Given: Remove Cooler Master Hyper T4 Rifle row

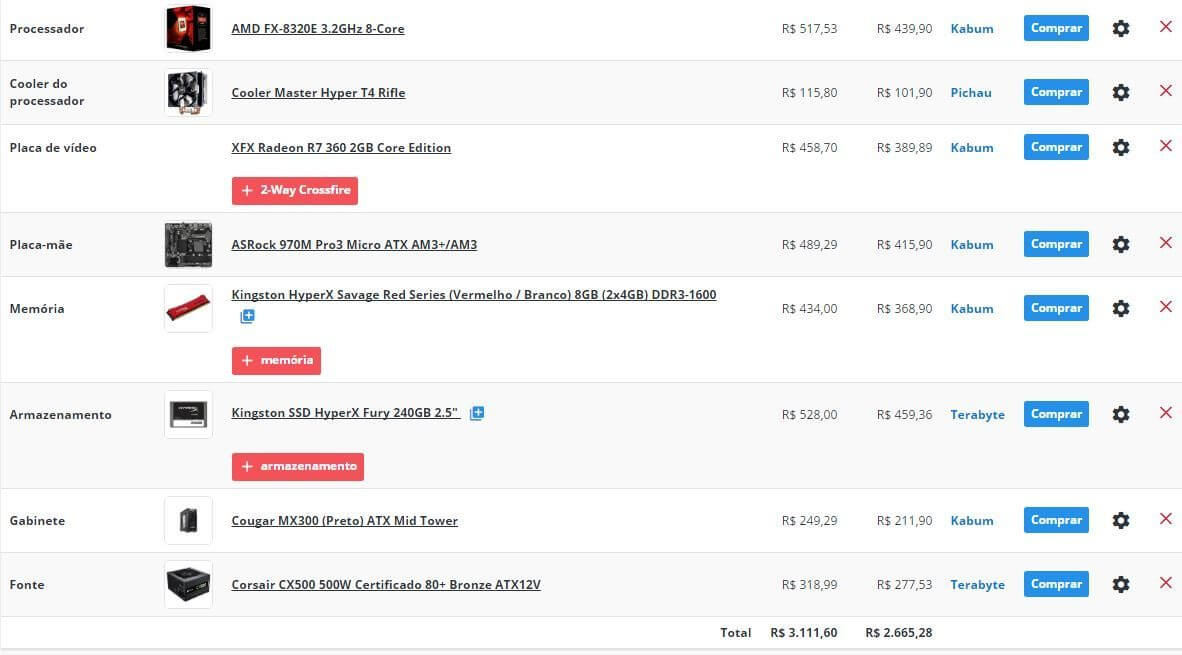Looking at the screenshot, I should point(1165,91).
